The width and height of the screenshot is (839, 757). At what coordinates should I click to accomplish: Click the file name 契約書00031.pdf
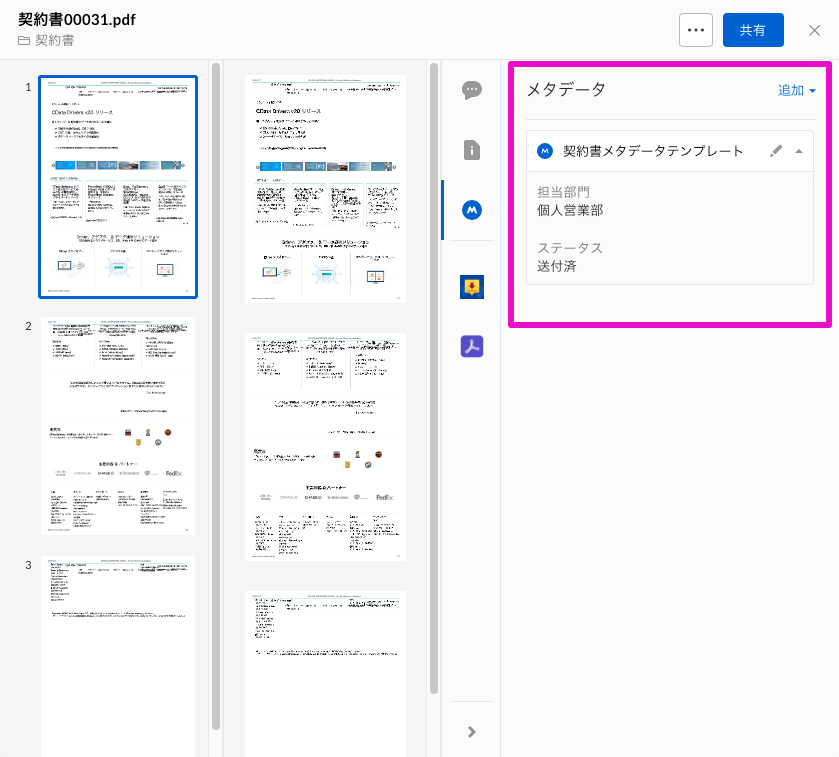[77, 20]
